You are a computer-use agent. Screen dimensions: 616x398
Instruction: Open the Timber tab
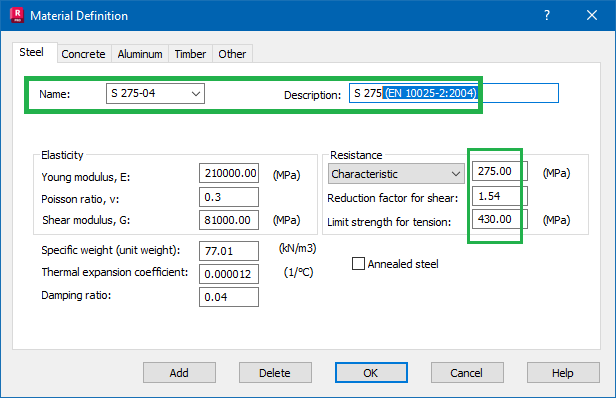(190, 54)
